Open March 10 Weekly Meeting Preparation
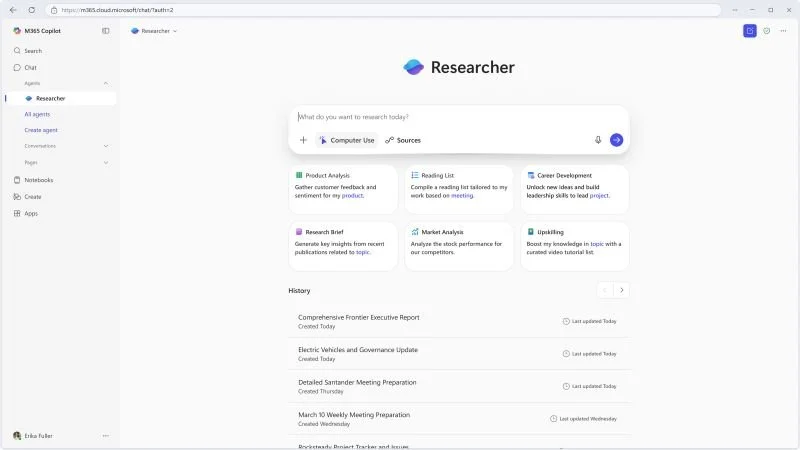 click(x=459, y=419)
